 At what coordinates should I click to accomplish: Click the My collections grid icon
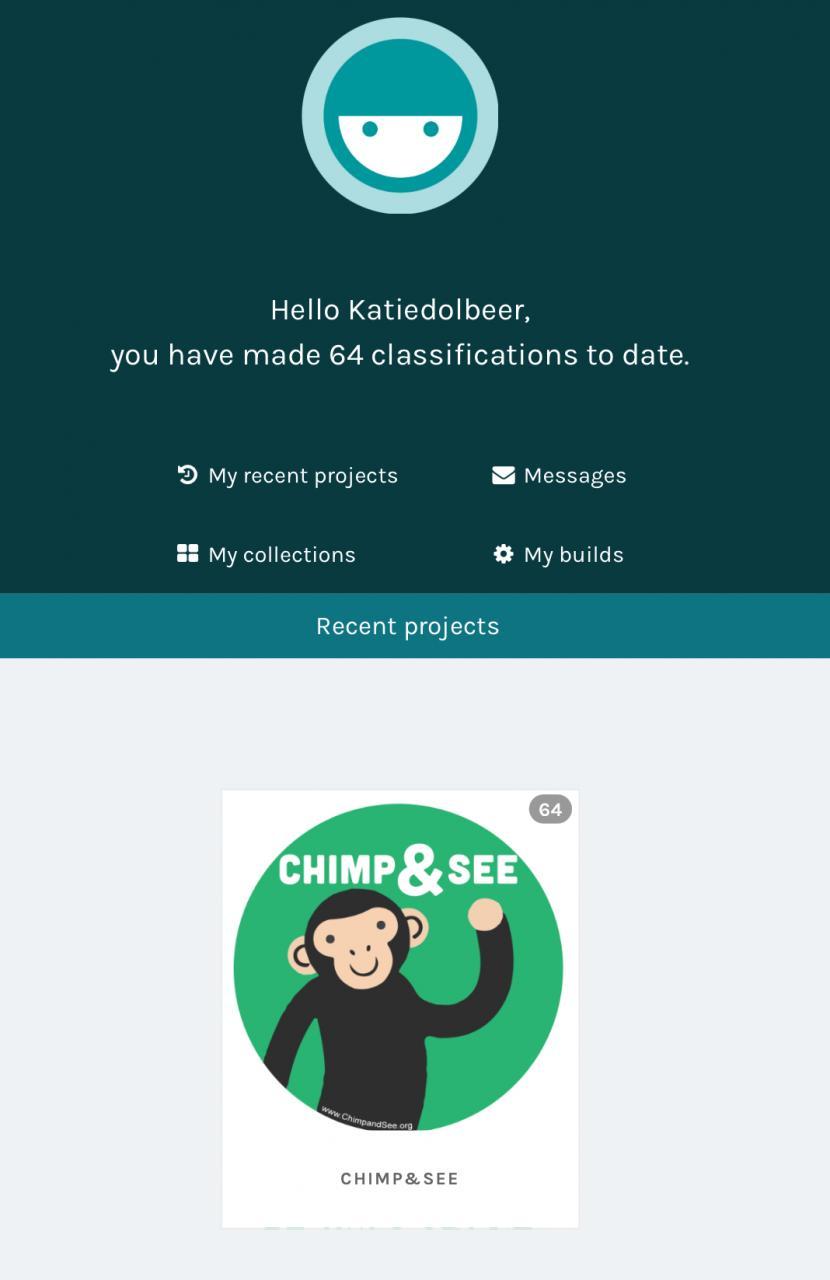click(x=187, y=554)
